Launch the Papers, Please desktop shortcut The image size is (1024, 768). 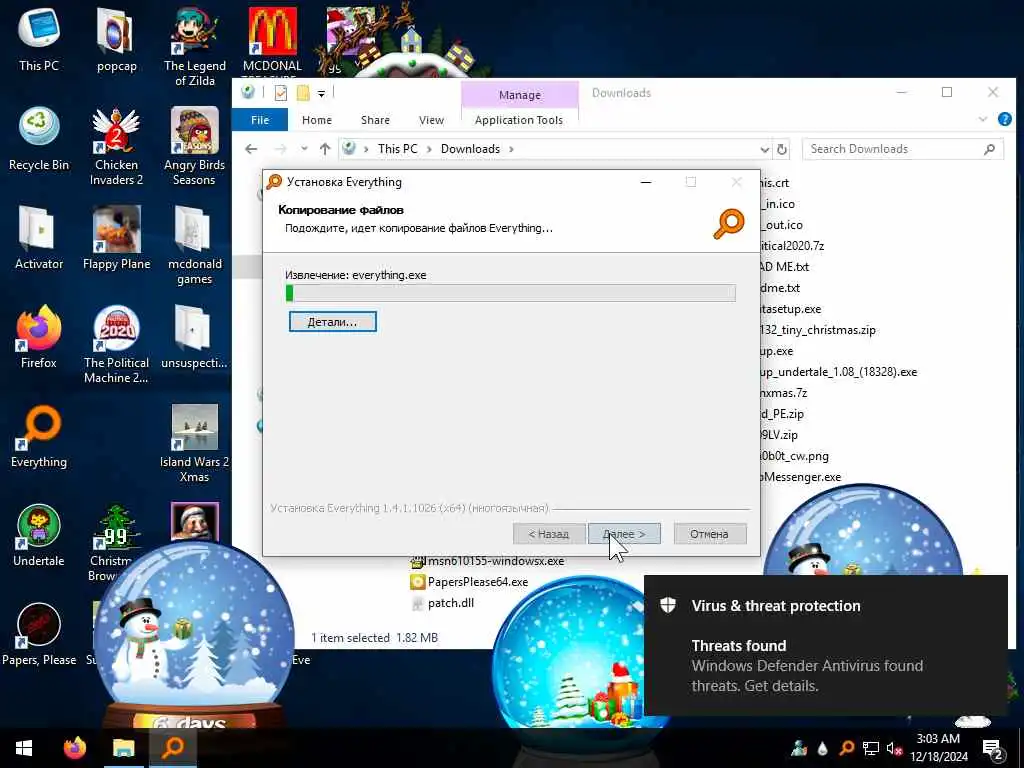coord(39,634)
